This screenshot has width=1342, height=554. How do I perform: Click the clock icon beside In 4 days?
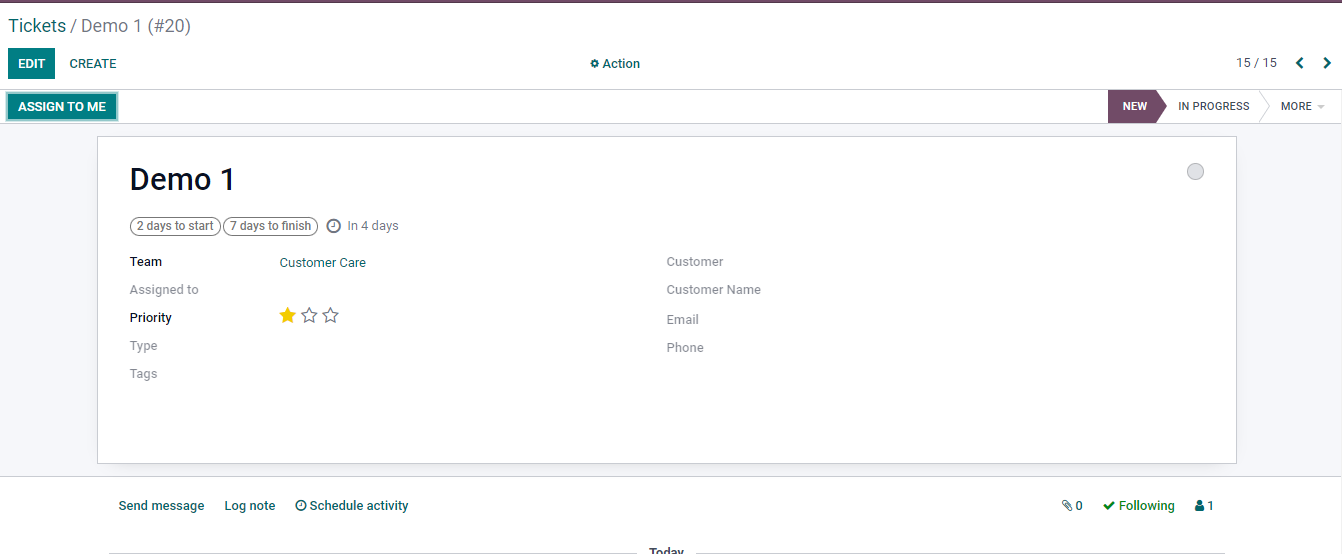(334, 226)
